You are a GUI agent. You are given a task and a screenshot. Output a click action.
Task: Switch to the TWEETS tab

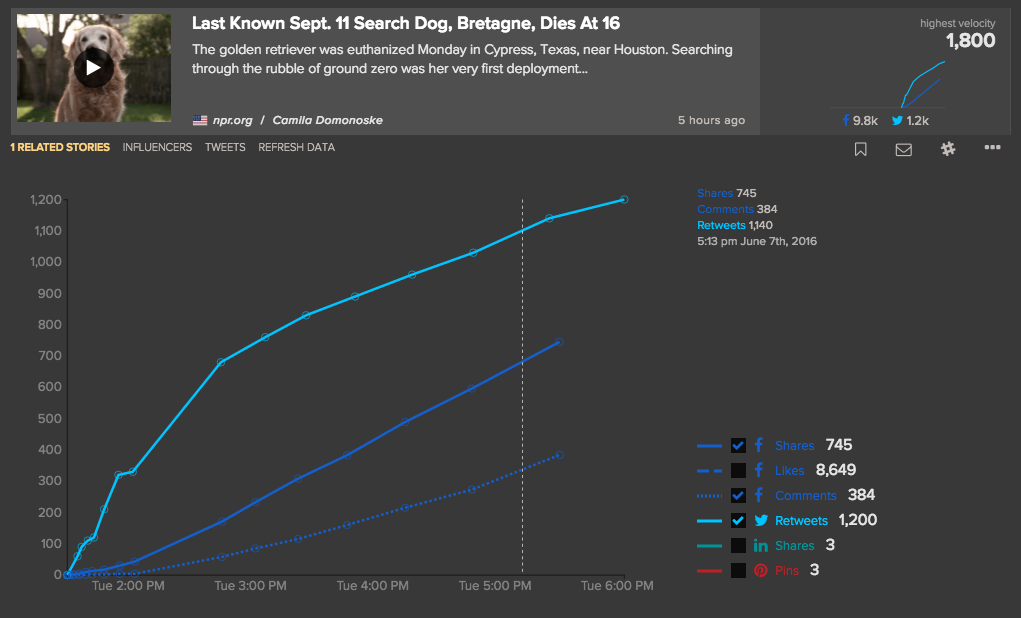[x=225, y=146]
